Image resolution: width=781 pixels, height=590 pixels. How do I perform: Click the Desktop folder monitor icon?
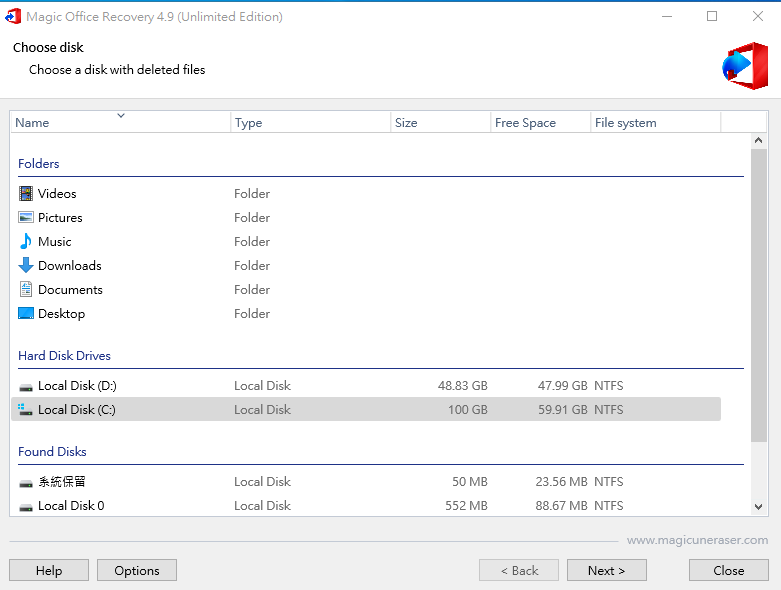pos(26,313)
